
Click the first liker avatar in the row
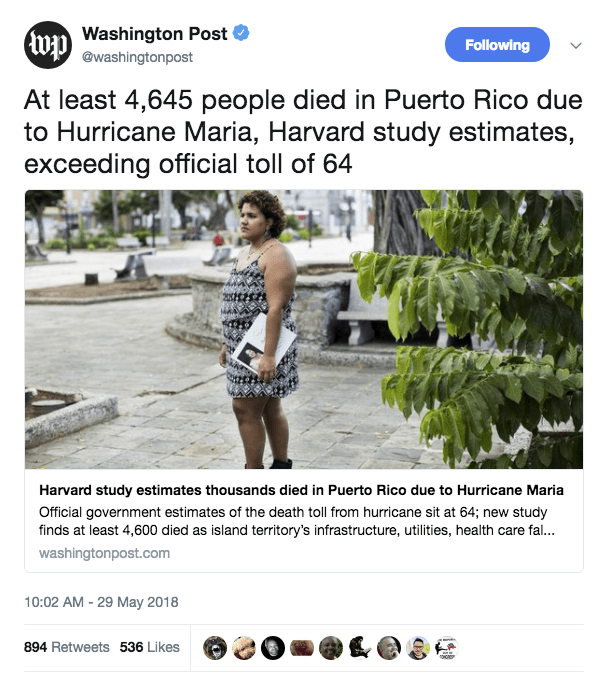coord(214,648)
